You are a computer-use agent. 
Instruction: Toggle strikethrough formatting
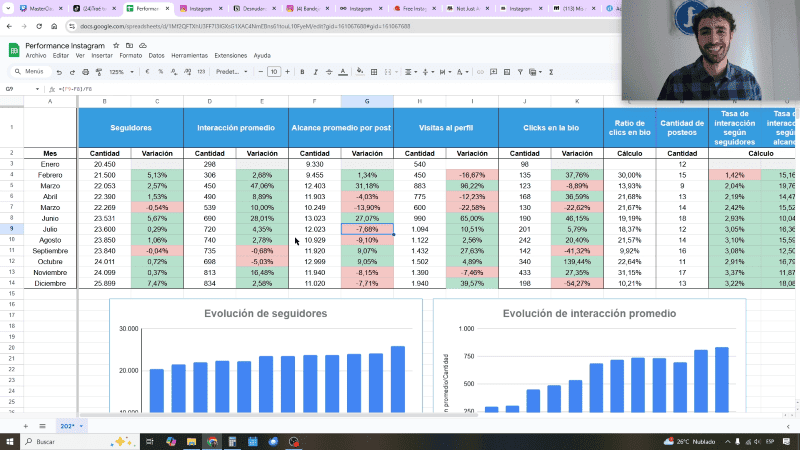click(329, 72)
